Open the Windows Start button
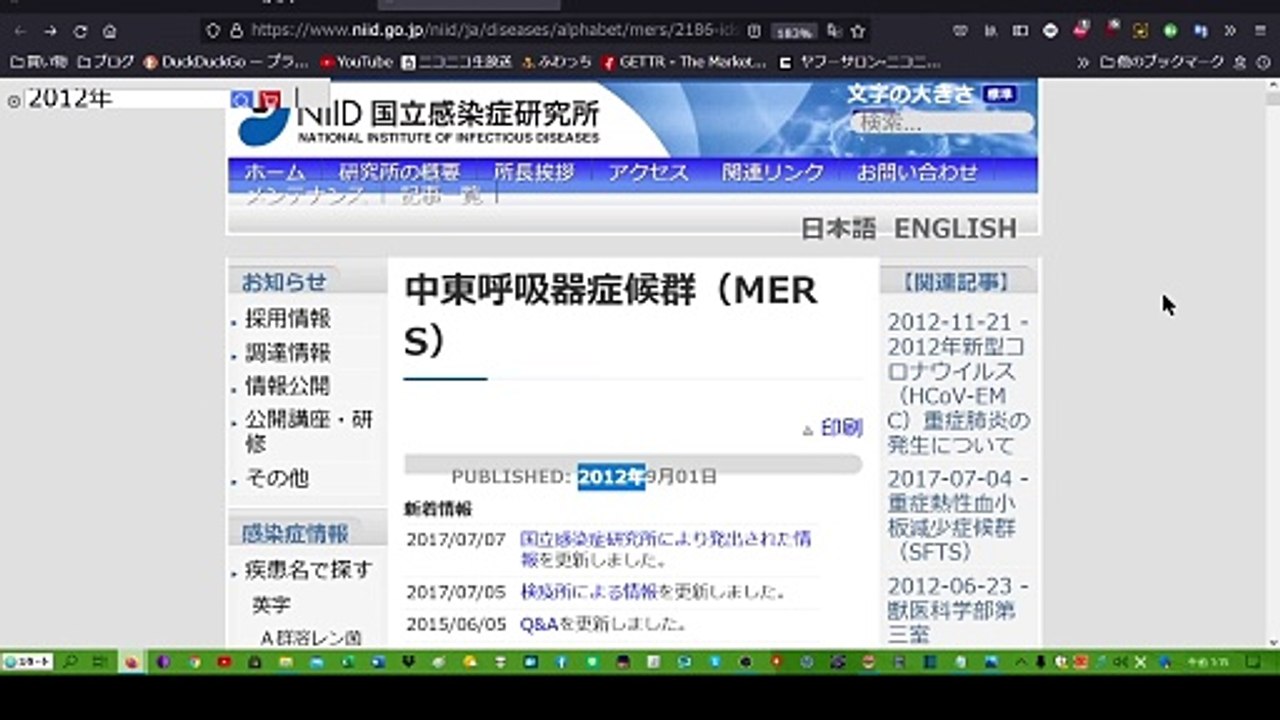Screen dimensions: 1280x720 pos(27,661)
